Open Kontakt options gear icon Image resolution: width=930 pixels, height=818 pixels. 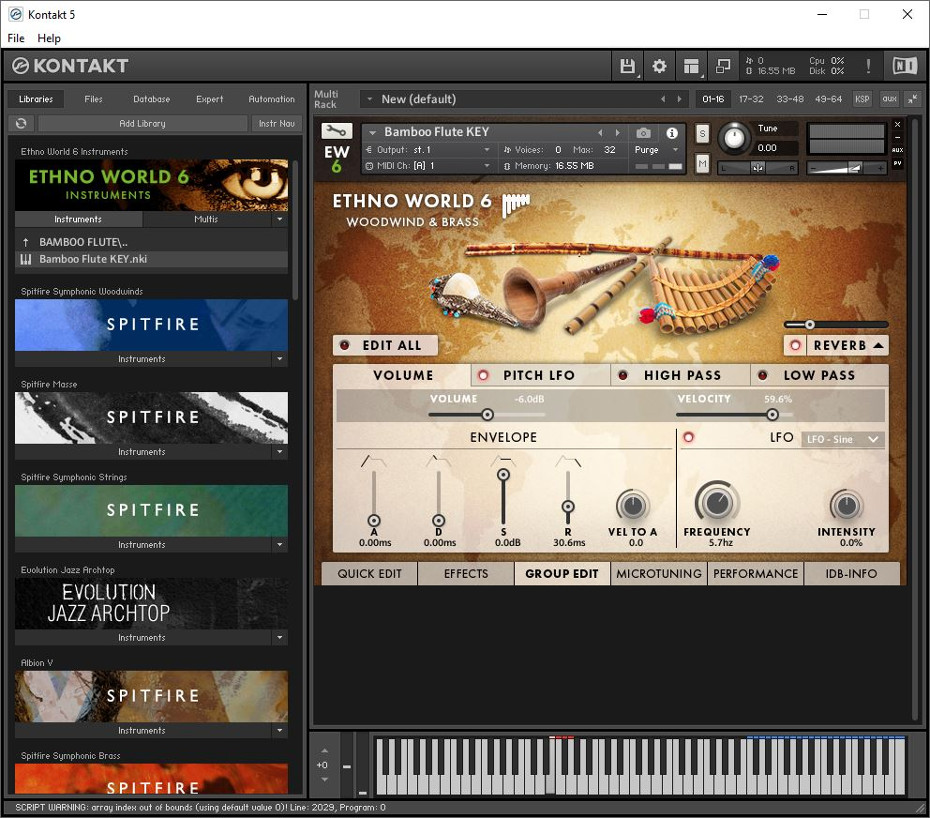click(x=659, y=66)
